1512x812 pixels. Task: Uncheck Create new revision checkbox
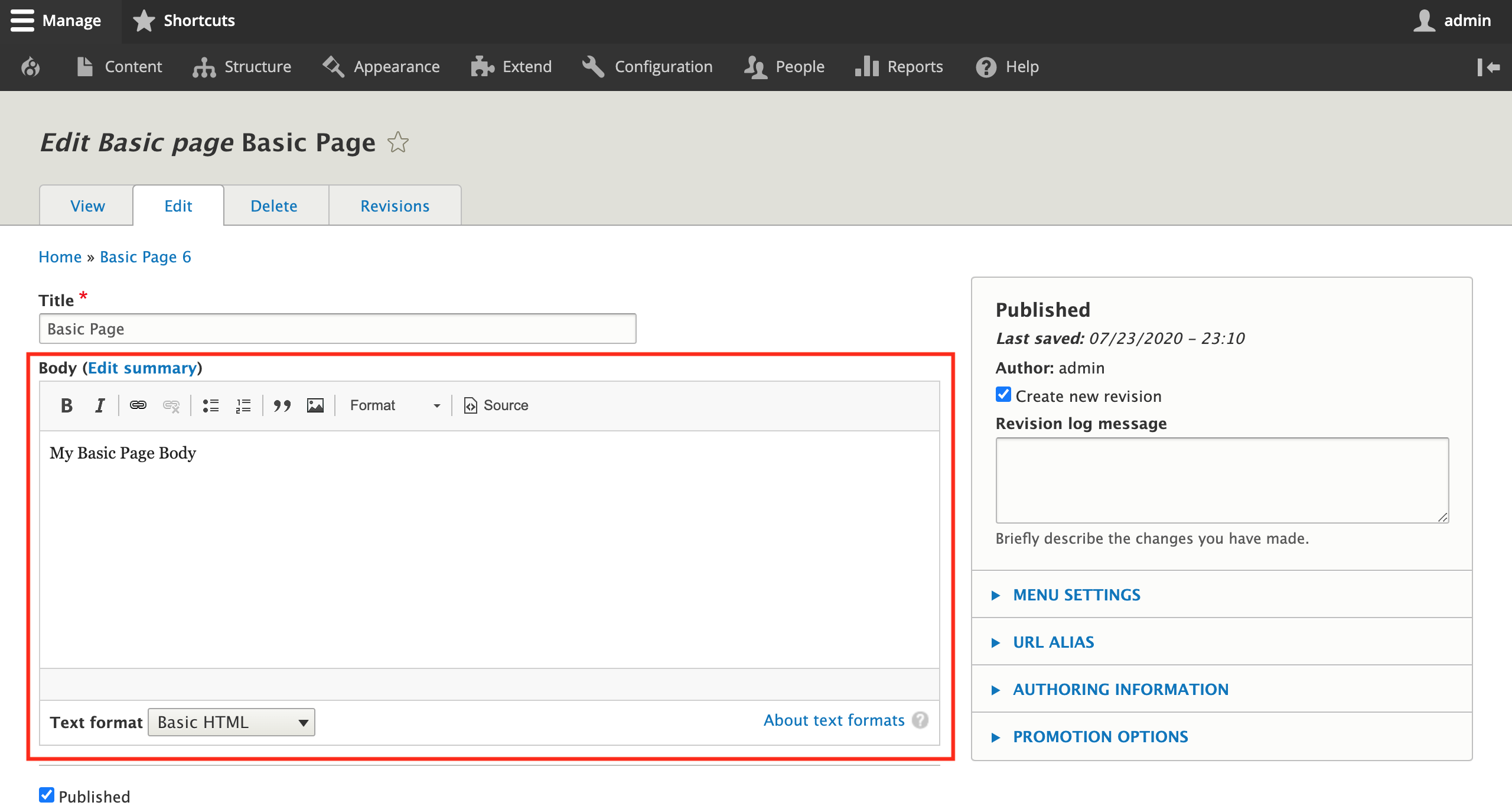[x=1003, y=395]
